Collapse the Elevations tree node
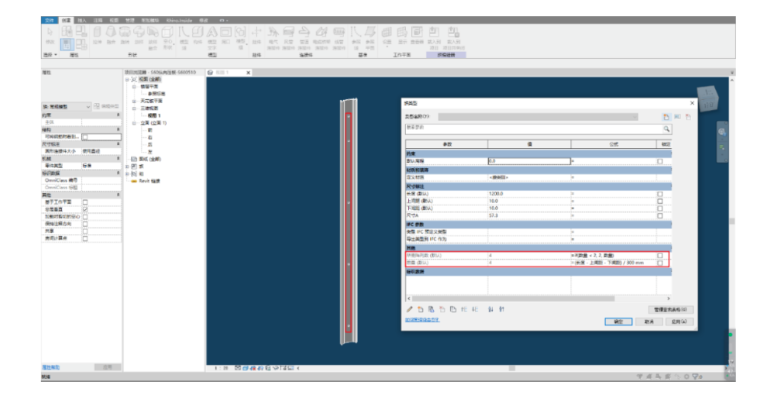 (135, 123)
